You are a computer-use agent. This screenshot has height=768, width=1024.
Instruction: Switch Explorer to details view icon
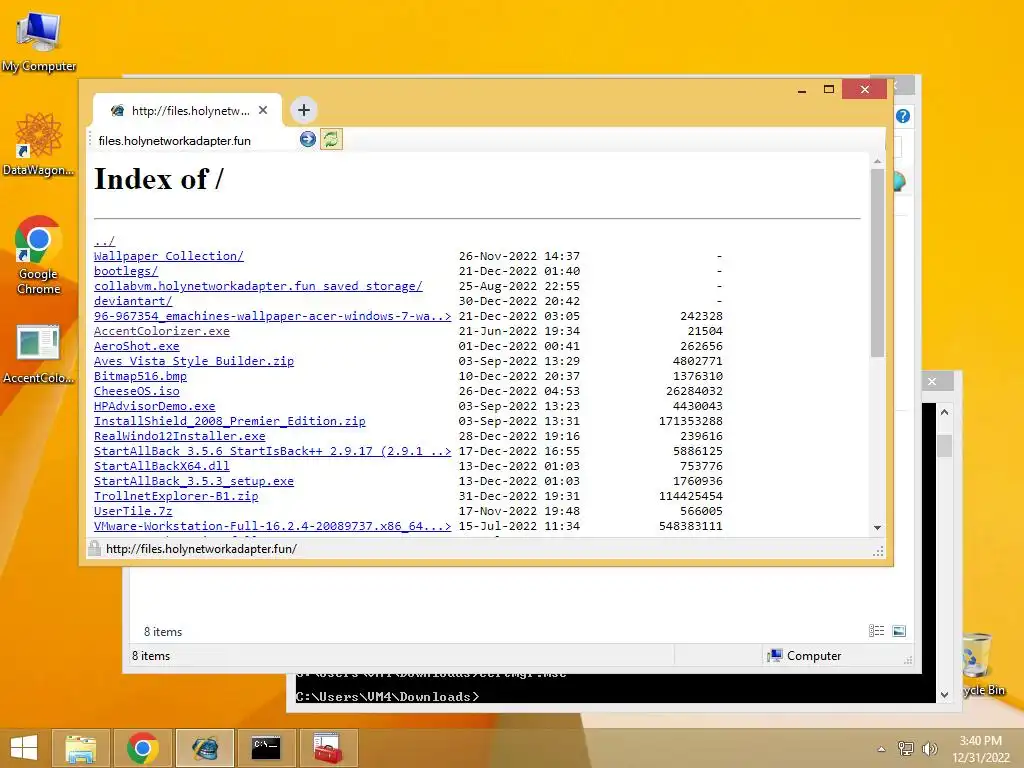pyautogui.click(x=876, y=630)
